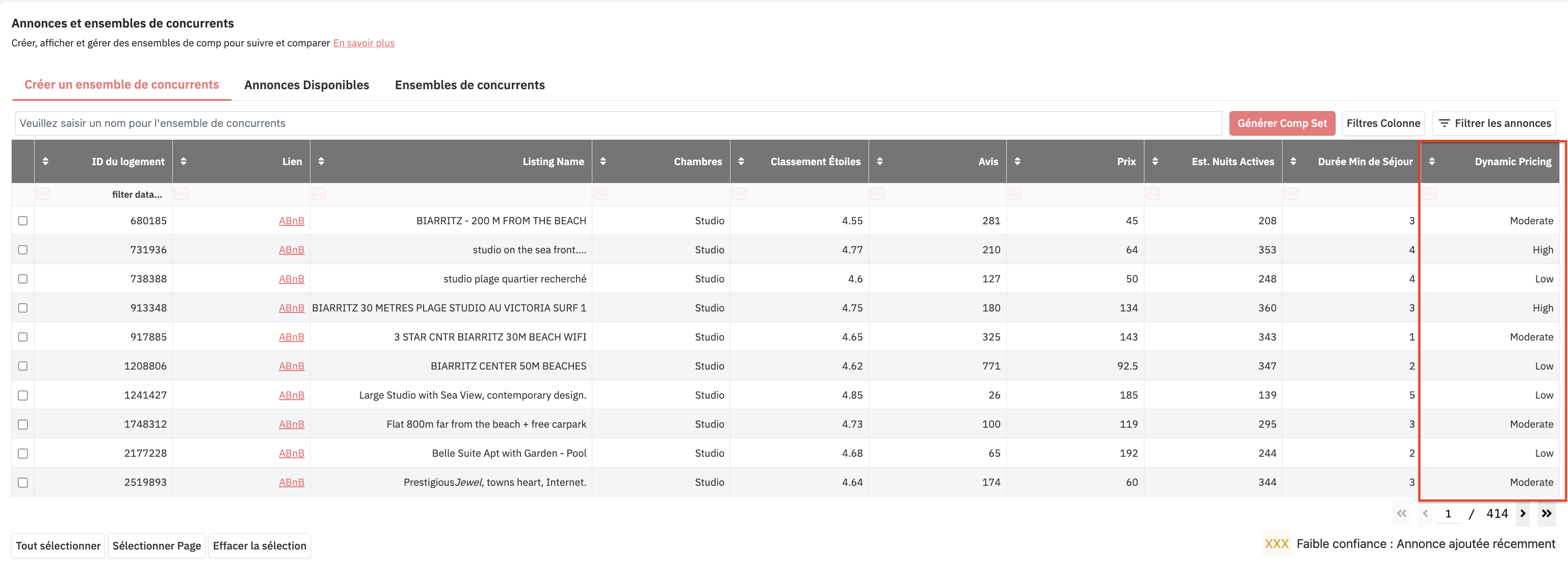Click Effacer la sélection button
1568x574 pixels.
point(260,546)
